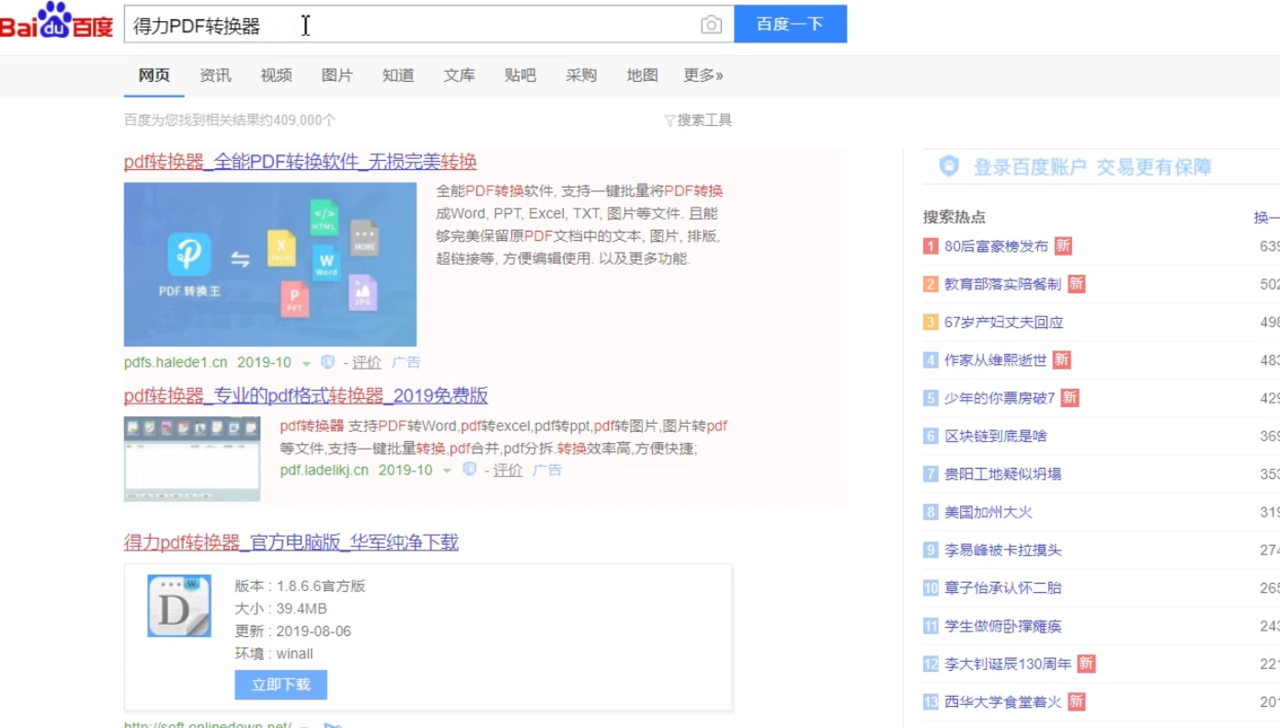The width and height of the screenshot is (1280, 728).
Task: Click 大小 : 39.4MB text
Action: pyautogui.click(x=281, y=609)
